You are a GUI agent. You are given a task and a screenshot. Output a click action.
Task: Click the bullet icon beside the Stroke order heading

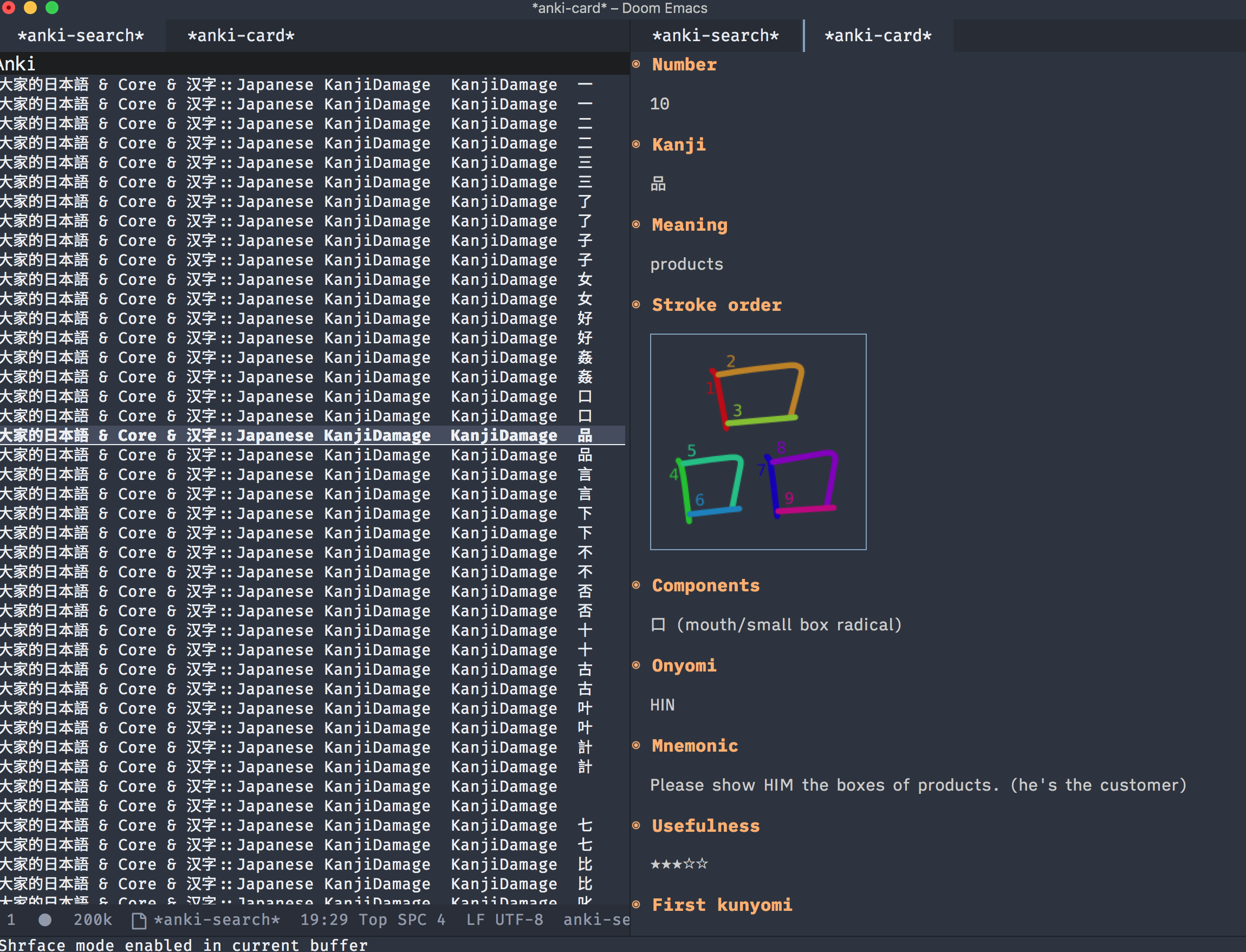[x=636, y=305]
